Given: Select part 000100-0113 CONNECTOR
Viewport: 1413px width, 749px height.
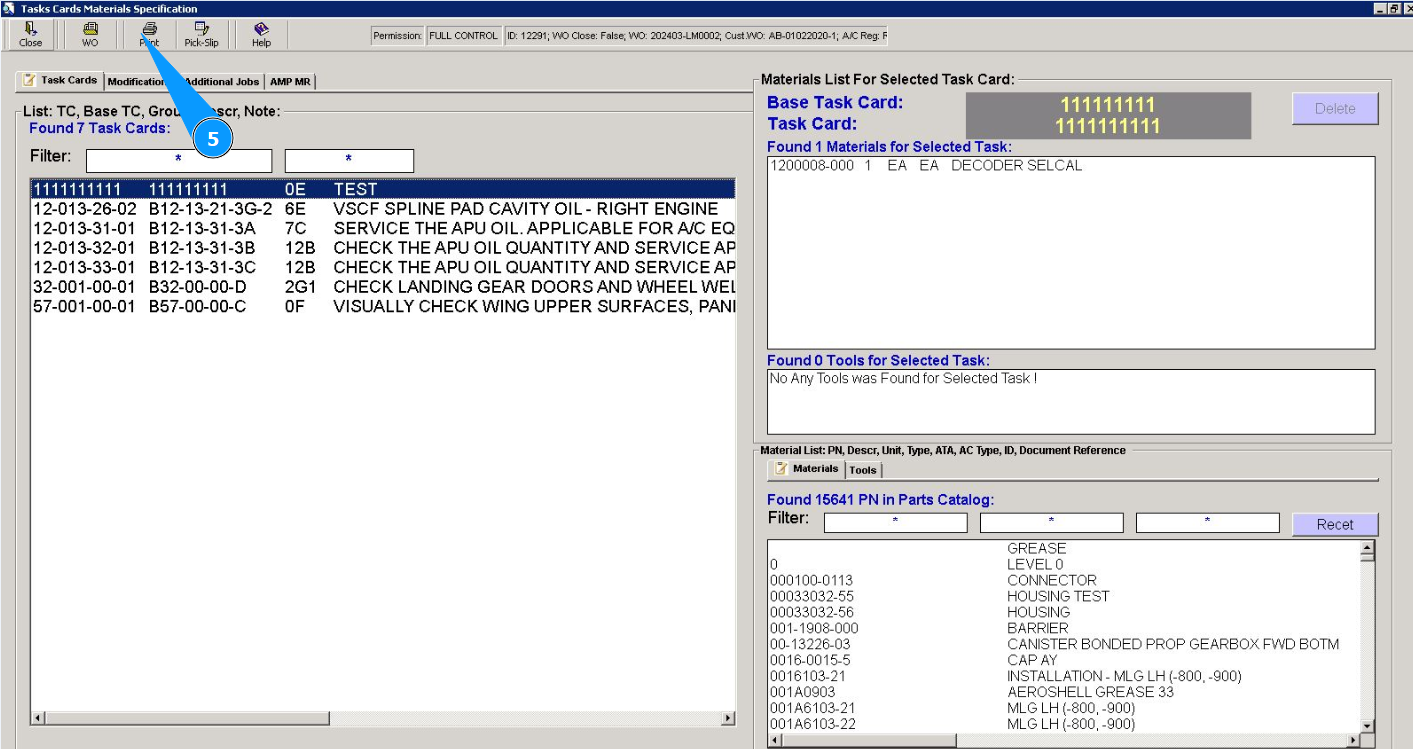Looking at the screenshot, I should 1064,580.
